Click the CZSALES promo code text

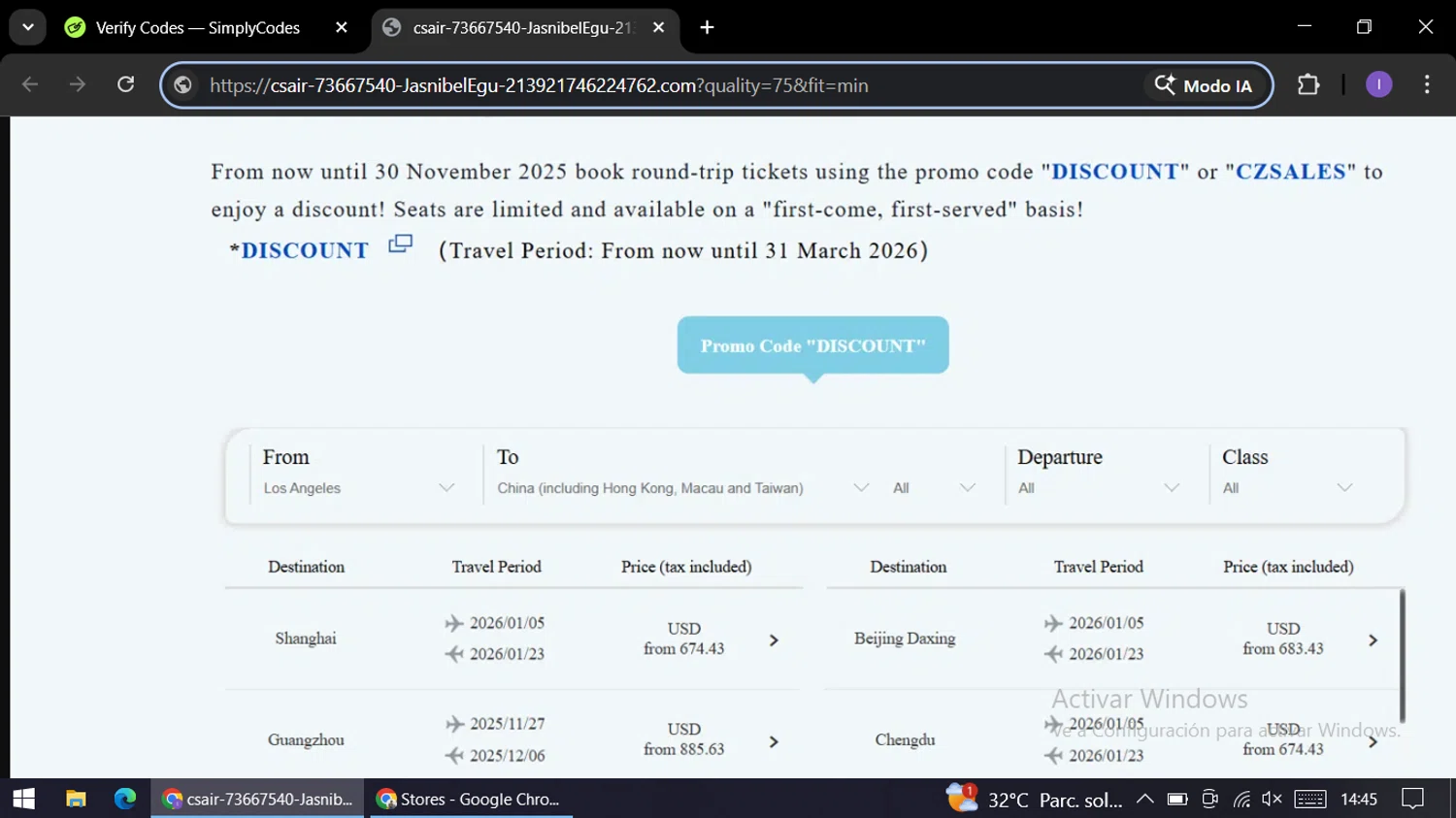1291,172
